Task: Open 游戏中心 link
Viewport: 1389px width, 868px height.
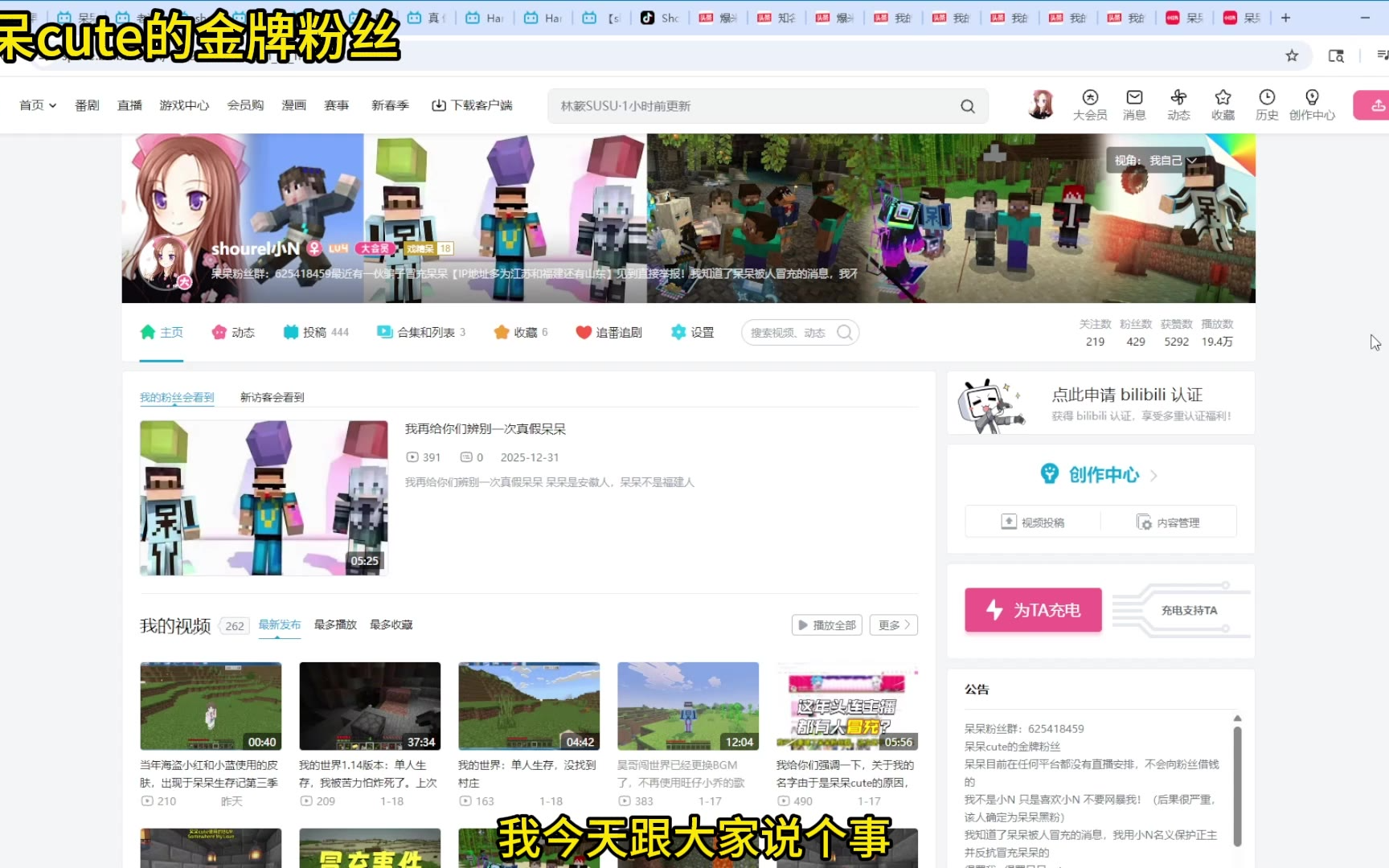Action: click(x=184, y=105)
